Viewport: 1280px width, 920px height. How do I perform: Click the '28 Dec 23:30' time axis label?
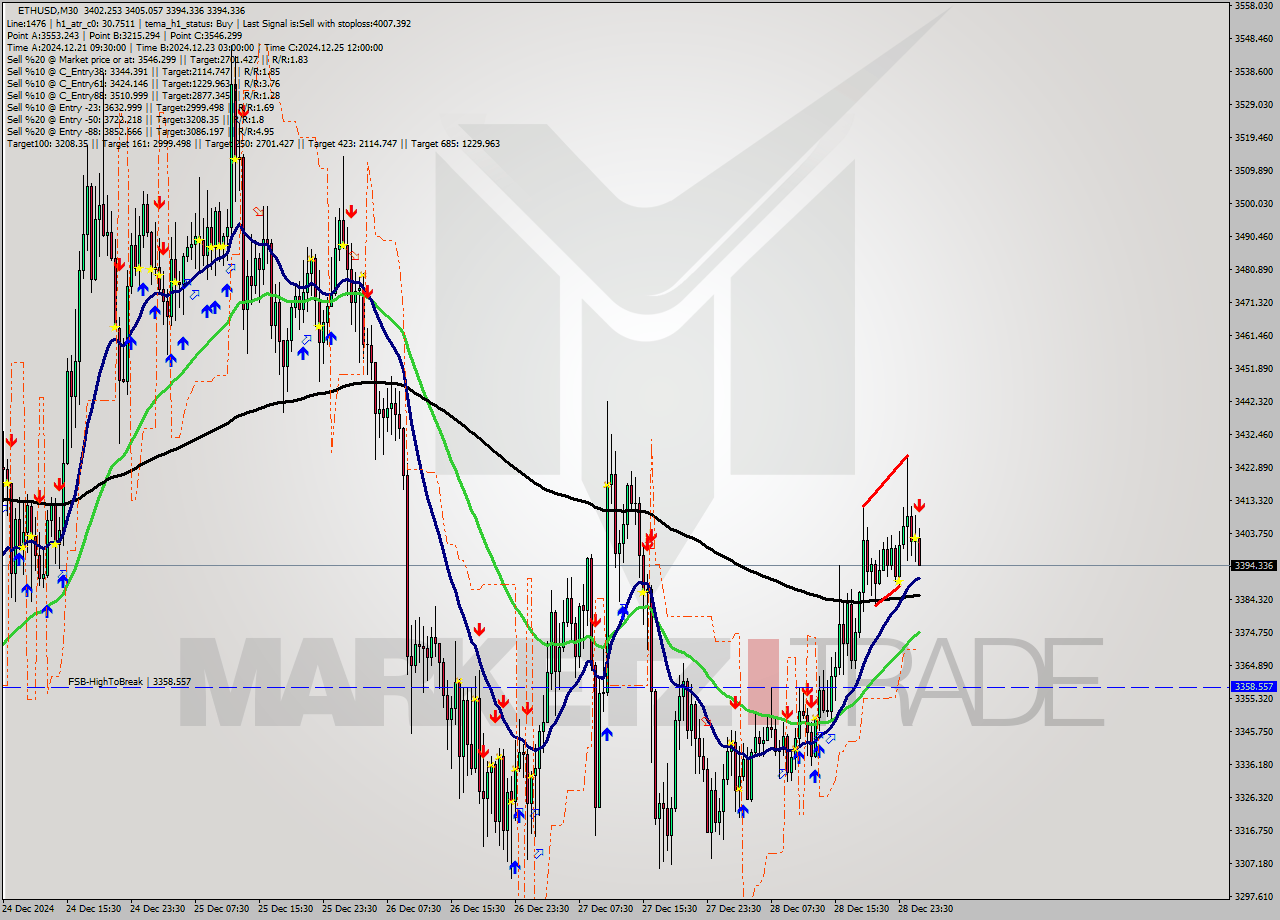pos(925,909)
